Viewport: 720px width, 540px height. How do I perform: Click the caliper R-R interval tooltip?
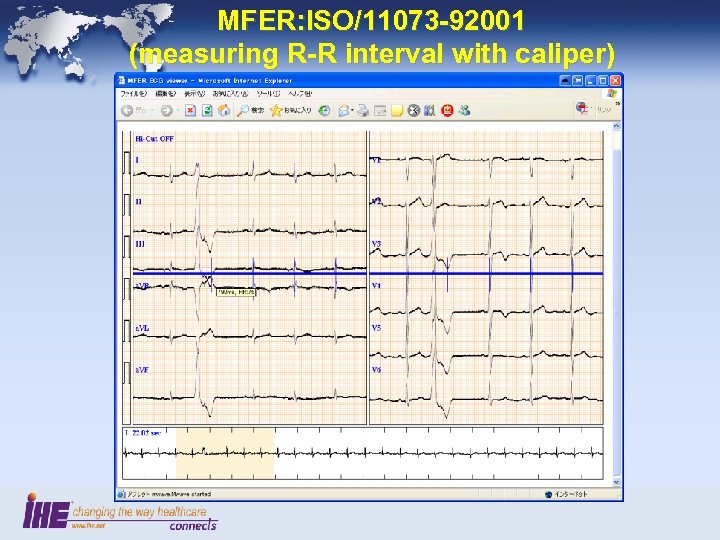point(236,292)
